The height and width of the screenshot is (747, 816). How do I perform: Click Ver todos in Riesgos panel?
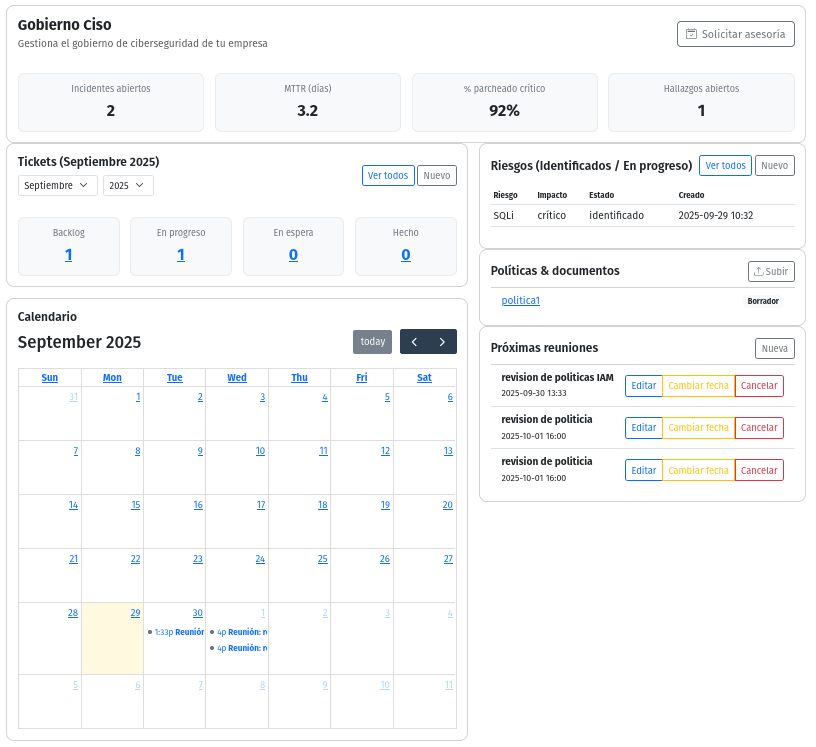[x=725, y=166]
